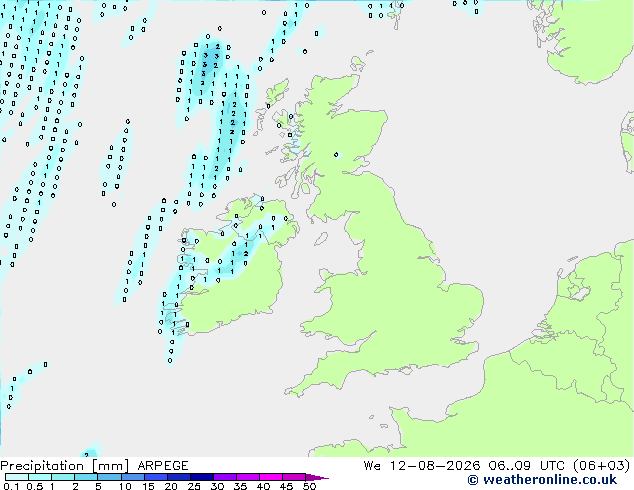Click the 'ARPEGE' model name label
Image resolution: width=634 pixels, height=490 pixels.
pos(163,466)
